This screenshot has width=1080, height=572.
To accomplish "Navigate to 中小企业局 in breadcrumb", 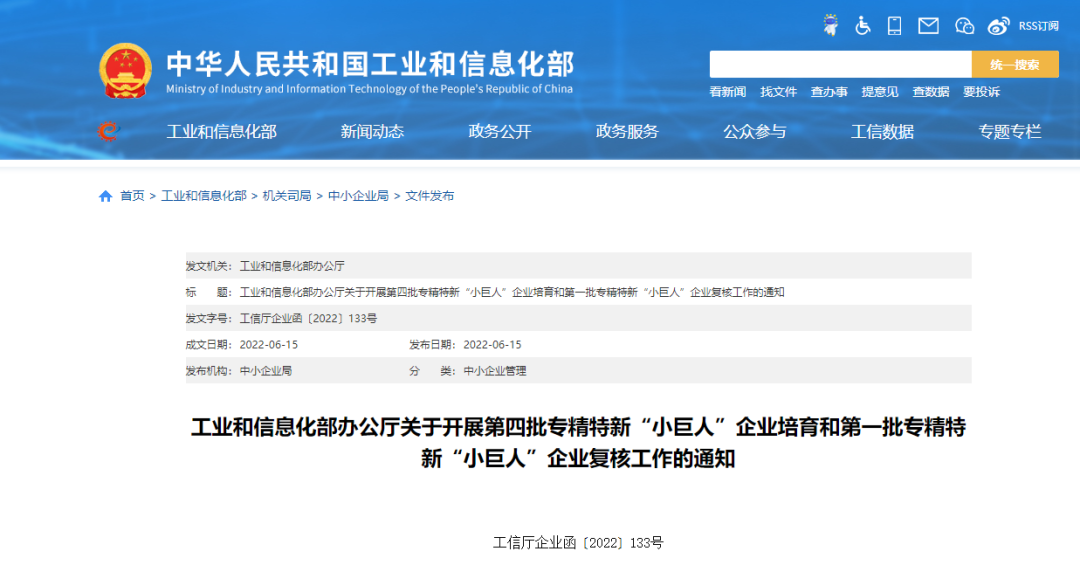I will point(358,196).
